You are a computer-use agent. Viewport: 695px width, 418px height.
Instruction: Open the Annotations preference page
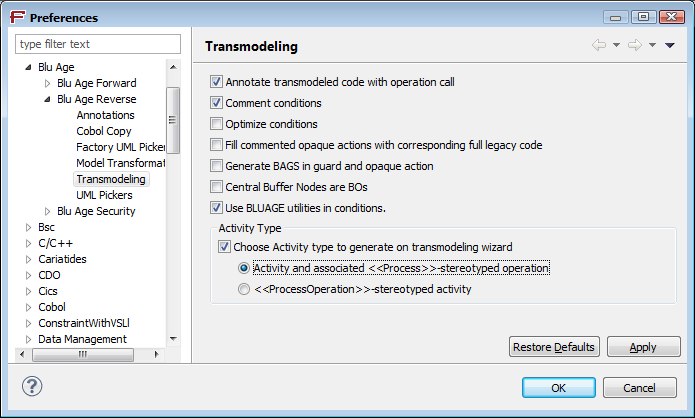click(105, 115)
